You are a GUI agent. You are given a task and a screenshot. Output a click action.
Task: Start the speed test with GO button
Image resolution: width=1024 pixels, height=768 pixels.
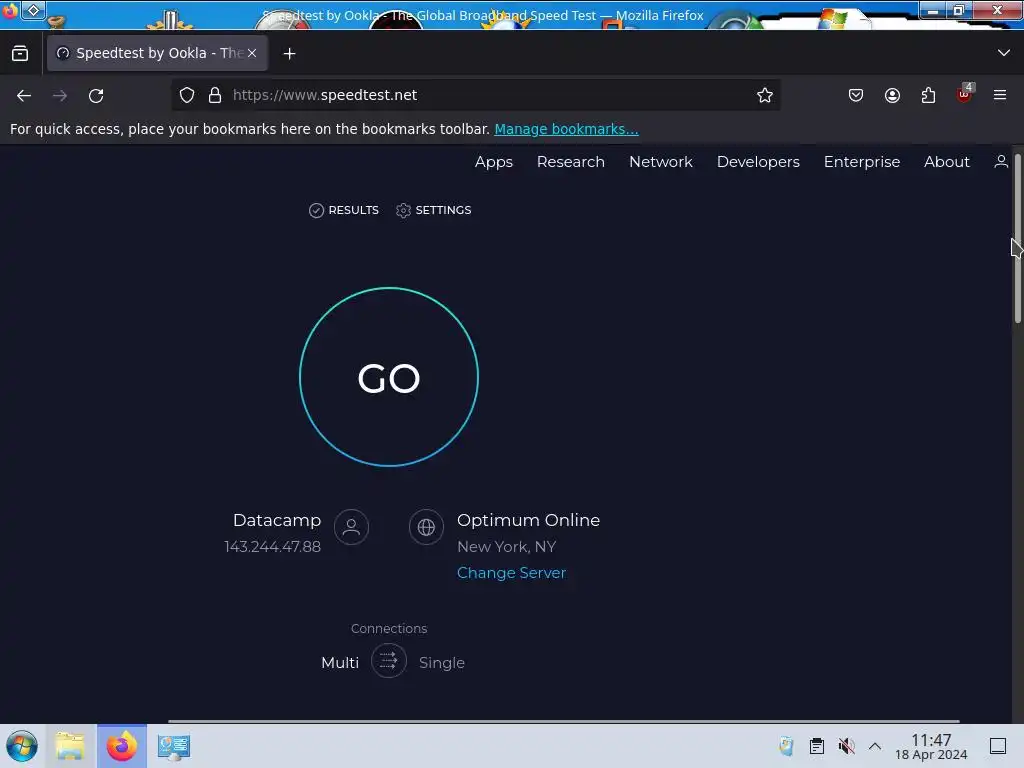tap(389, 377)
